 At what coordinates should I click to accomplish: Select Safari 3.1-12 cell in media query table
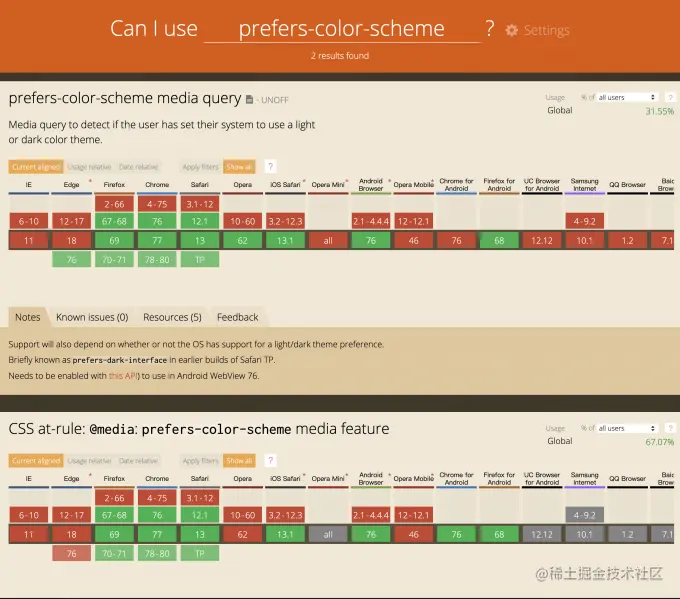pyautogui.click(x=199, y=204)
